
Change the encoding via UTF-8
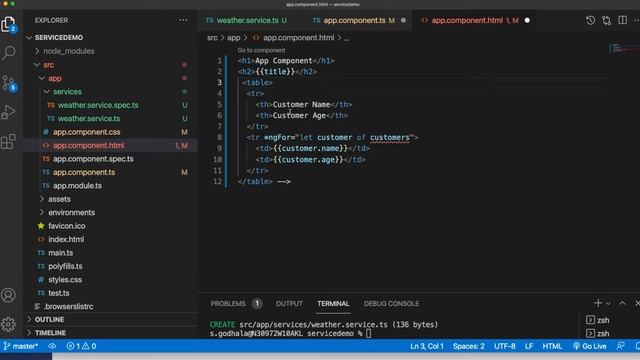[504, 346]
